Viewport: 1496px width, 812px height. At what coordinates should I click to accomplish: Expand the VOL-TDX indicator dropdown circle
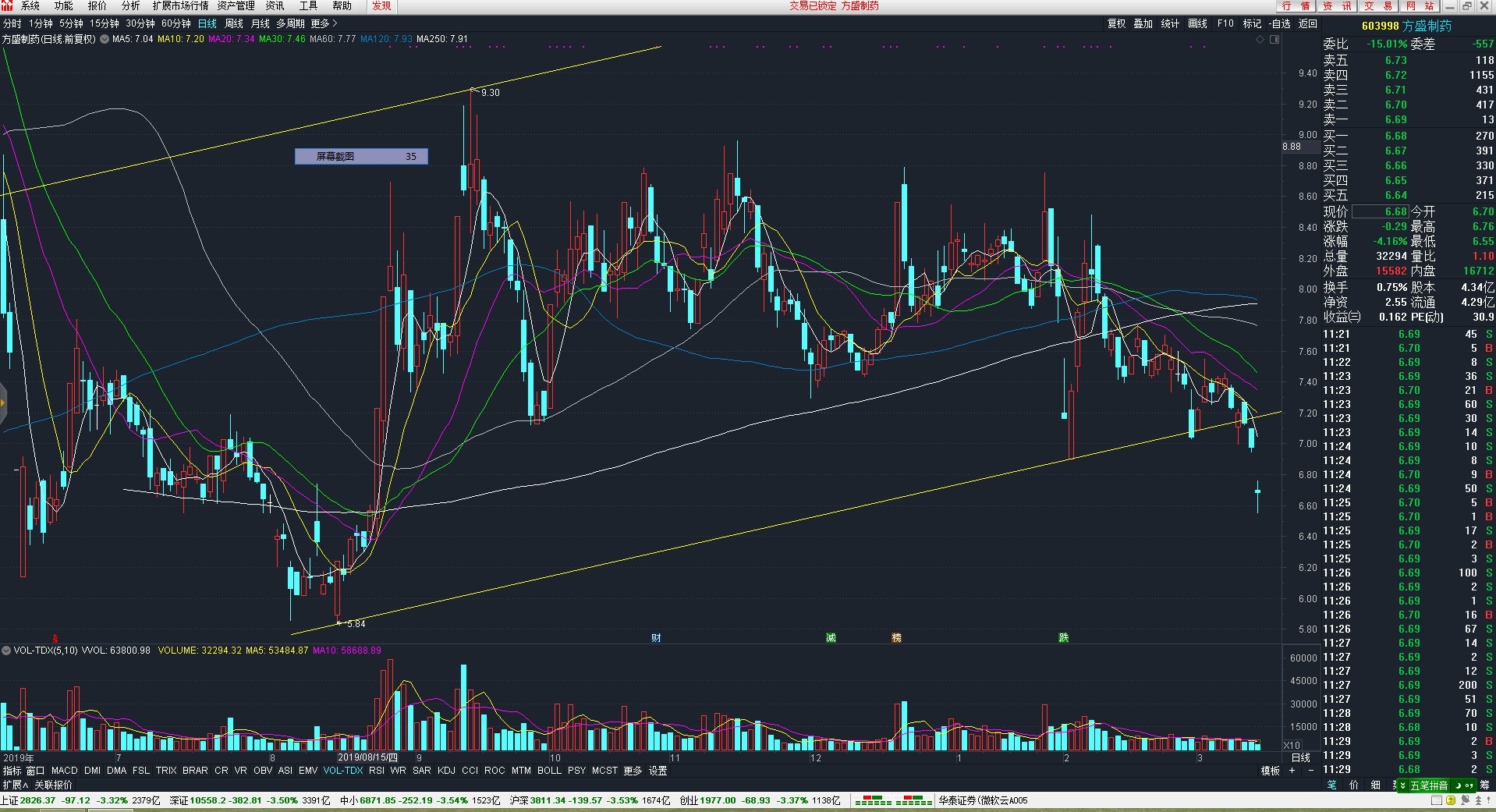click(6, 650)
